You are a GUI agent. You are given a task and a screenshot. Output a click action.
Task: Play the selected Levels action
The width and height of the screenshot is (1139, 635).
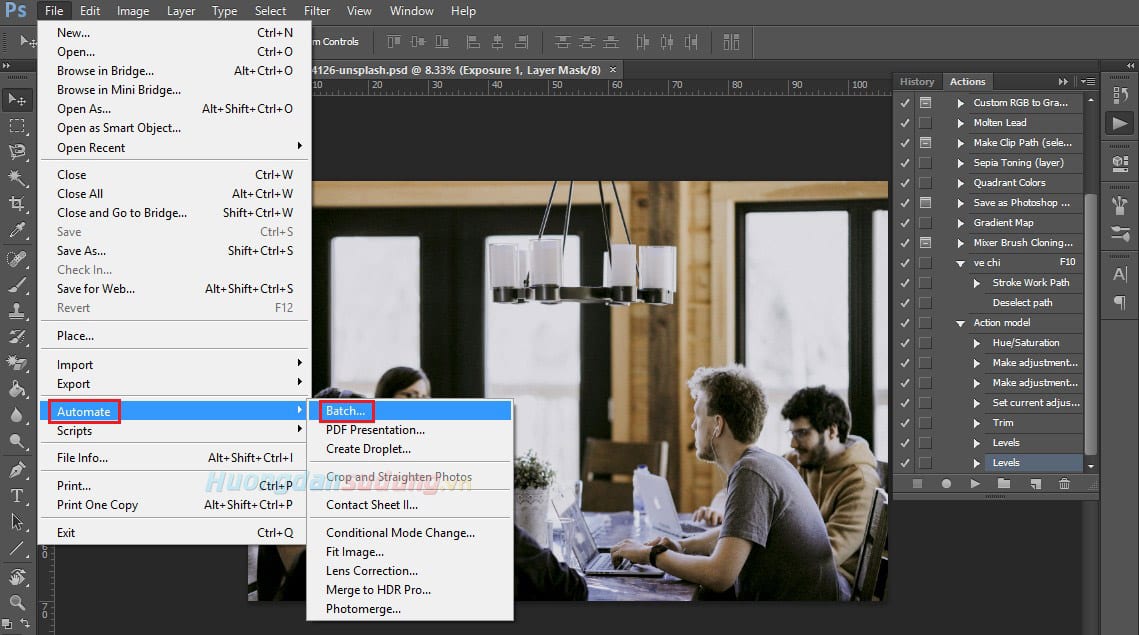click(976, 483)
